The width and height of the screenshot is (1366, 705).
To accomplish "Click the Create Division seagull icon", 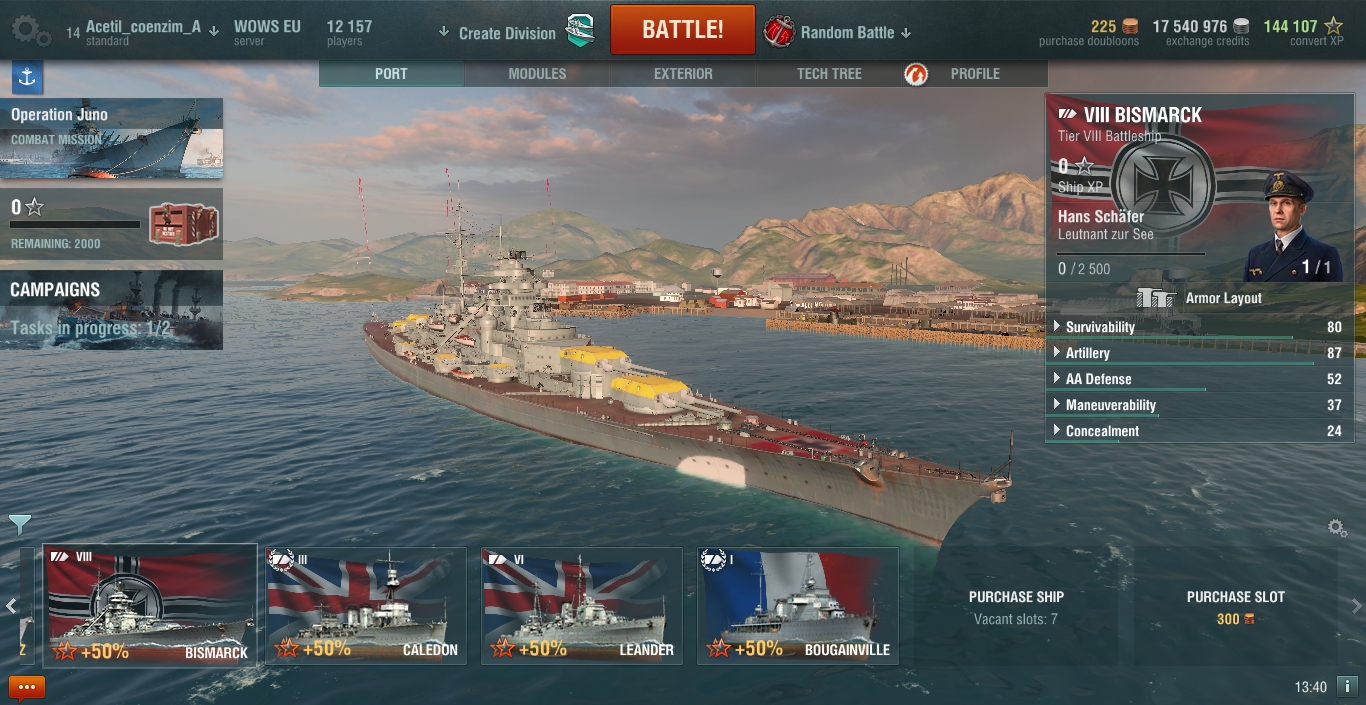I will click(x=581, y=31).
